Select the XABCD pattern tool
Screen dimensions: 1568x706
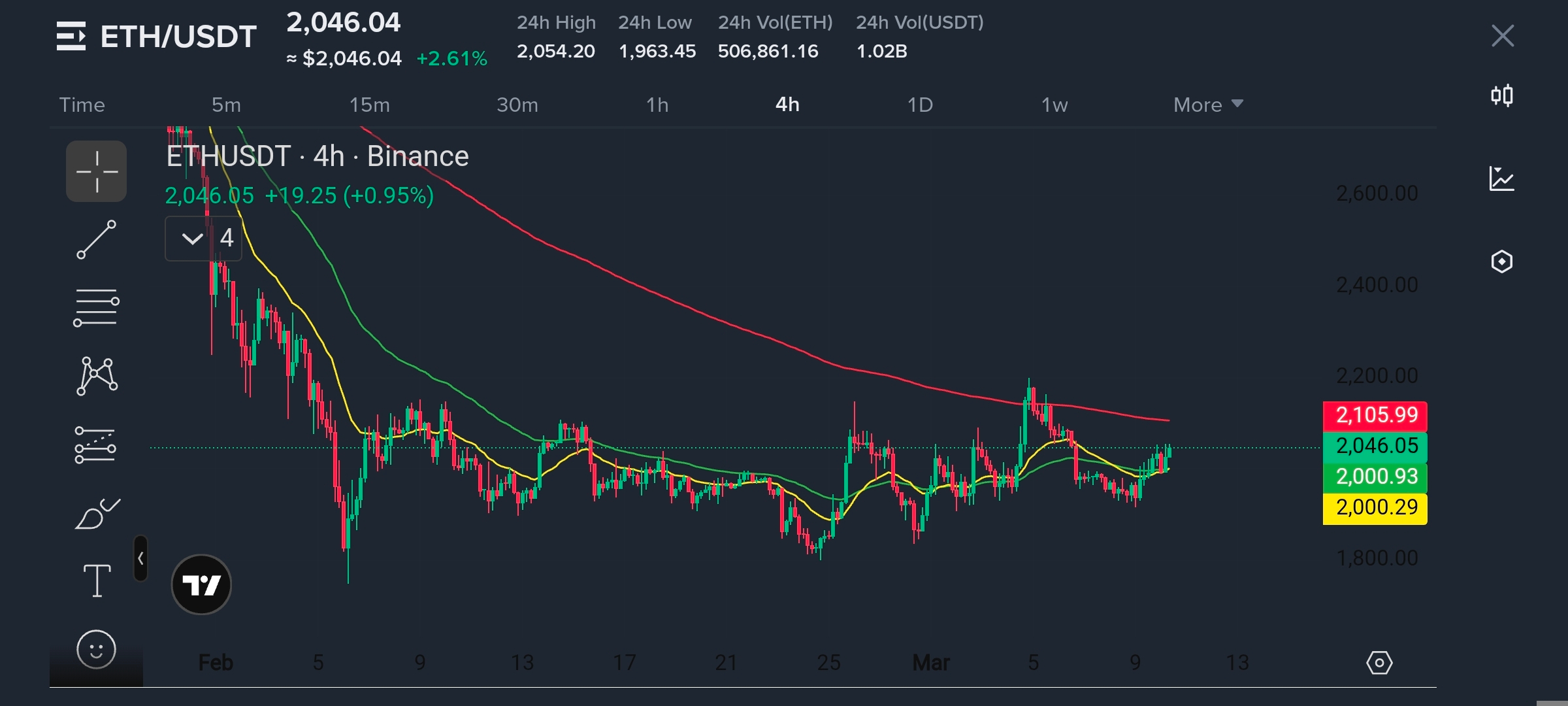97,376
